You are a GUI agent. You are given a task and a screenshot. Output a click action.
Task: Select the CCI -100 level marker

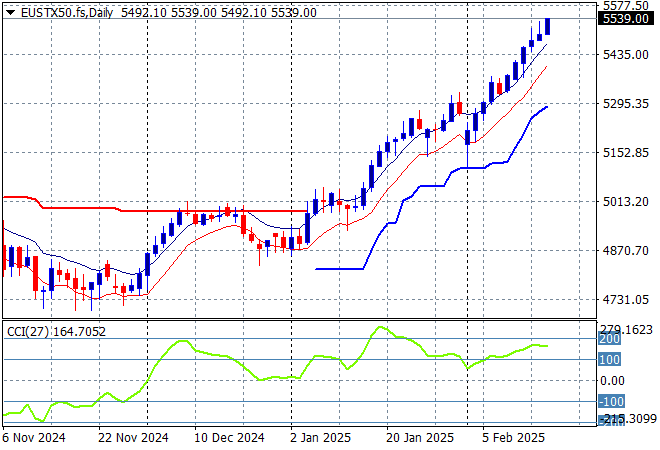pos(611,402)
